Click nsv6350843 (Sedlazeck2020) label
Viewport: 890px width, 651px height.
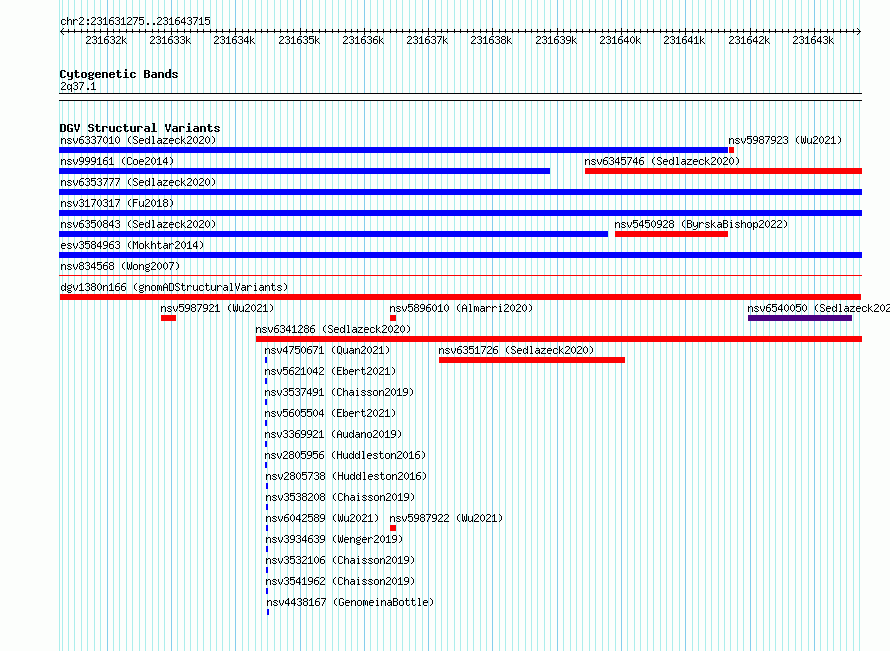138,224
